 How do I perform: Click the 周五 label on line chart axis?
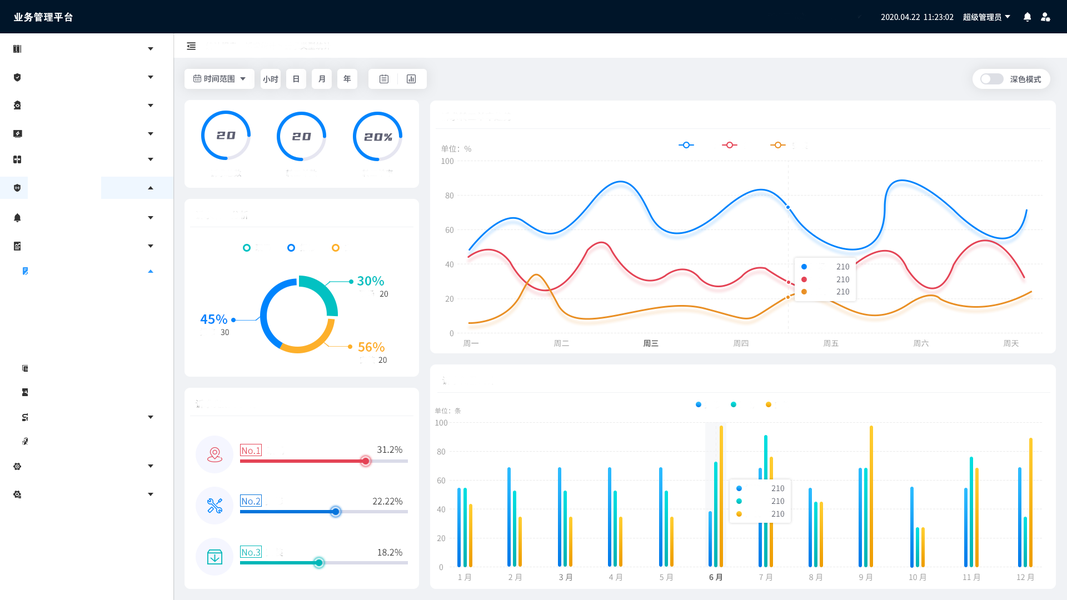831,344
